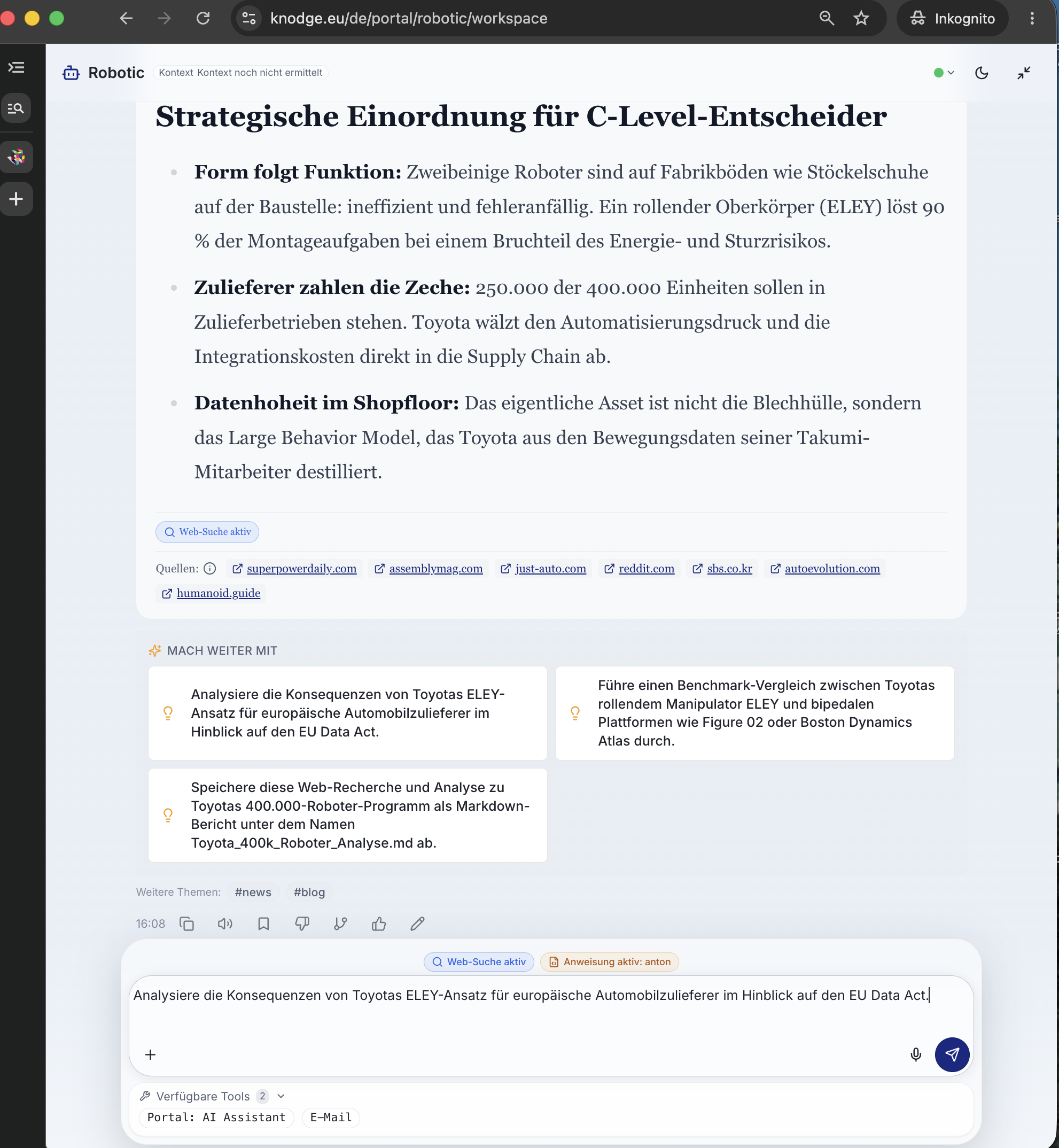Screen dimensions: 1059x1148
Task: Toggle the sidebar menu icon
Action: click(x=16, y=68)
